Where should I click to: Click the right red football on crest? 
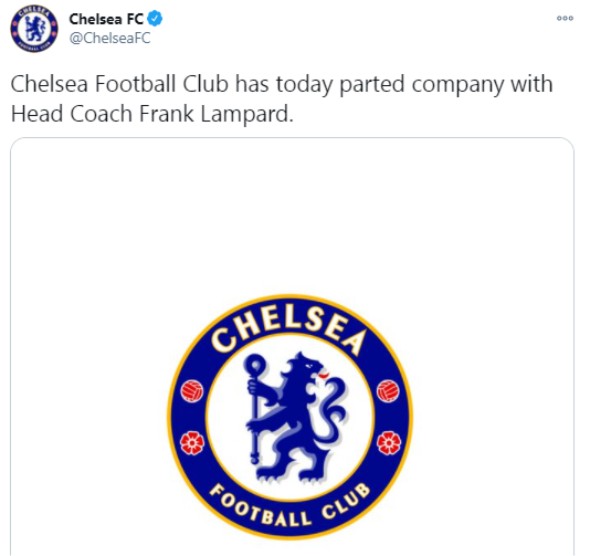[x=388, y=391]
